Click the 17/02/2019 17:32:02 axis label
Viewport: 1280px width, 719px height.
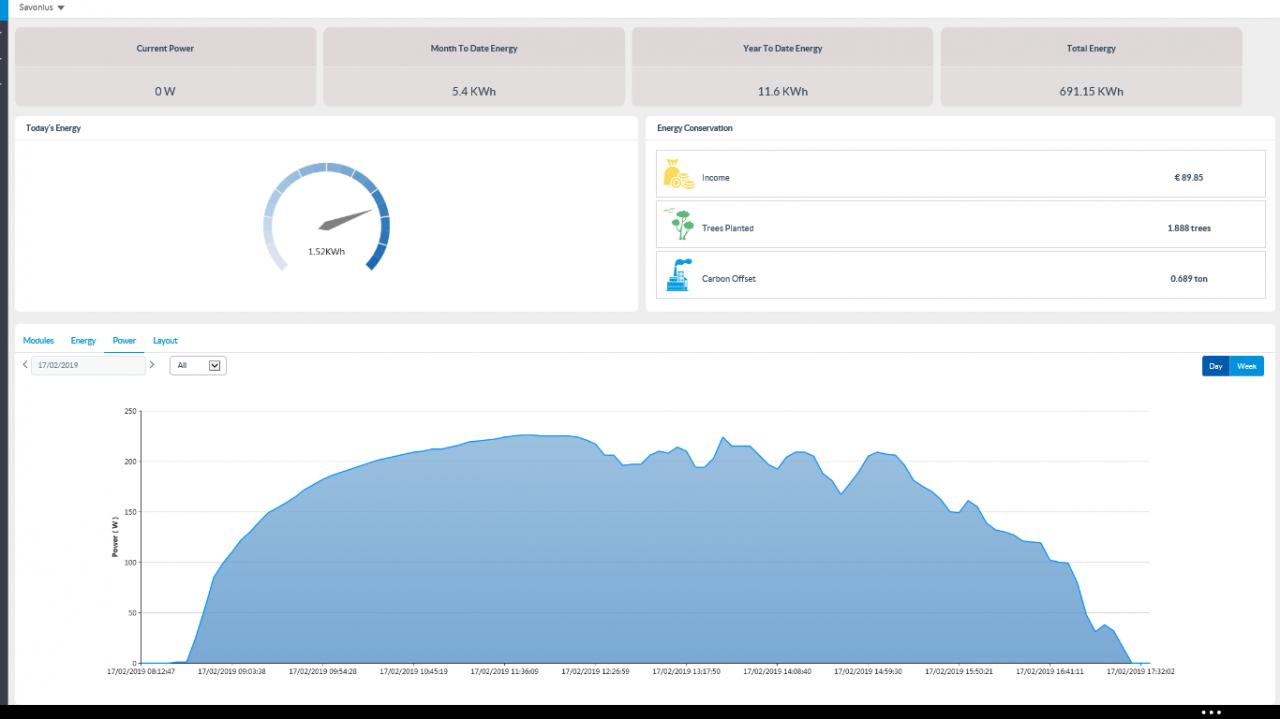coord(1140,672)
